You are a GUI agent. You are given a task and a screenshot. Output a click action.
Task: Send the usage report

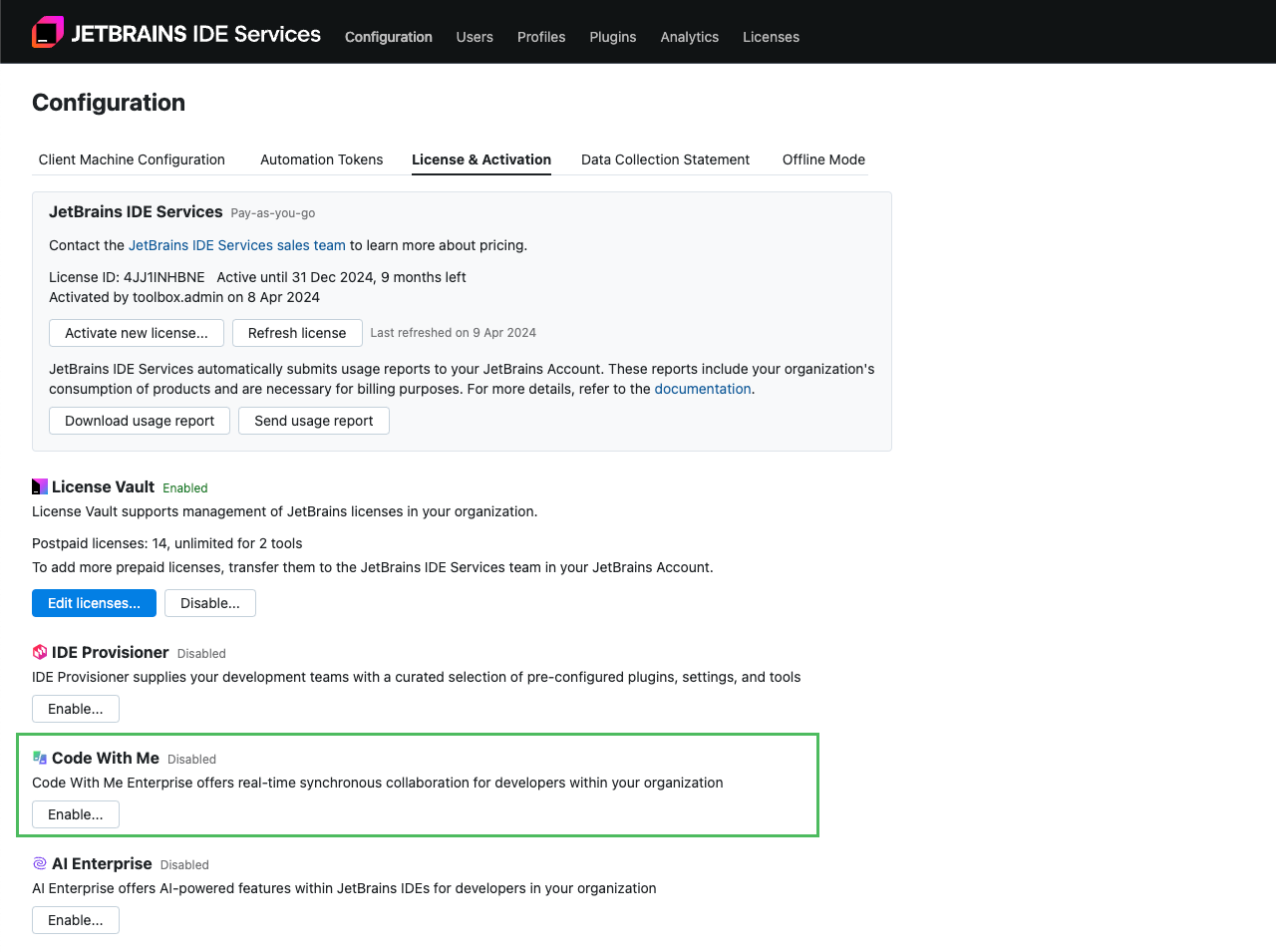(x=314, y=421)
